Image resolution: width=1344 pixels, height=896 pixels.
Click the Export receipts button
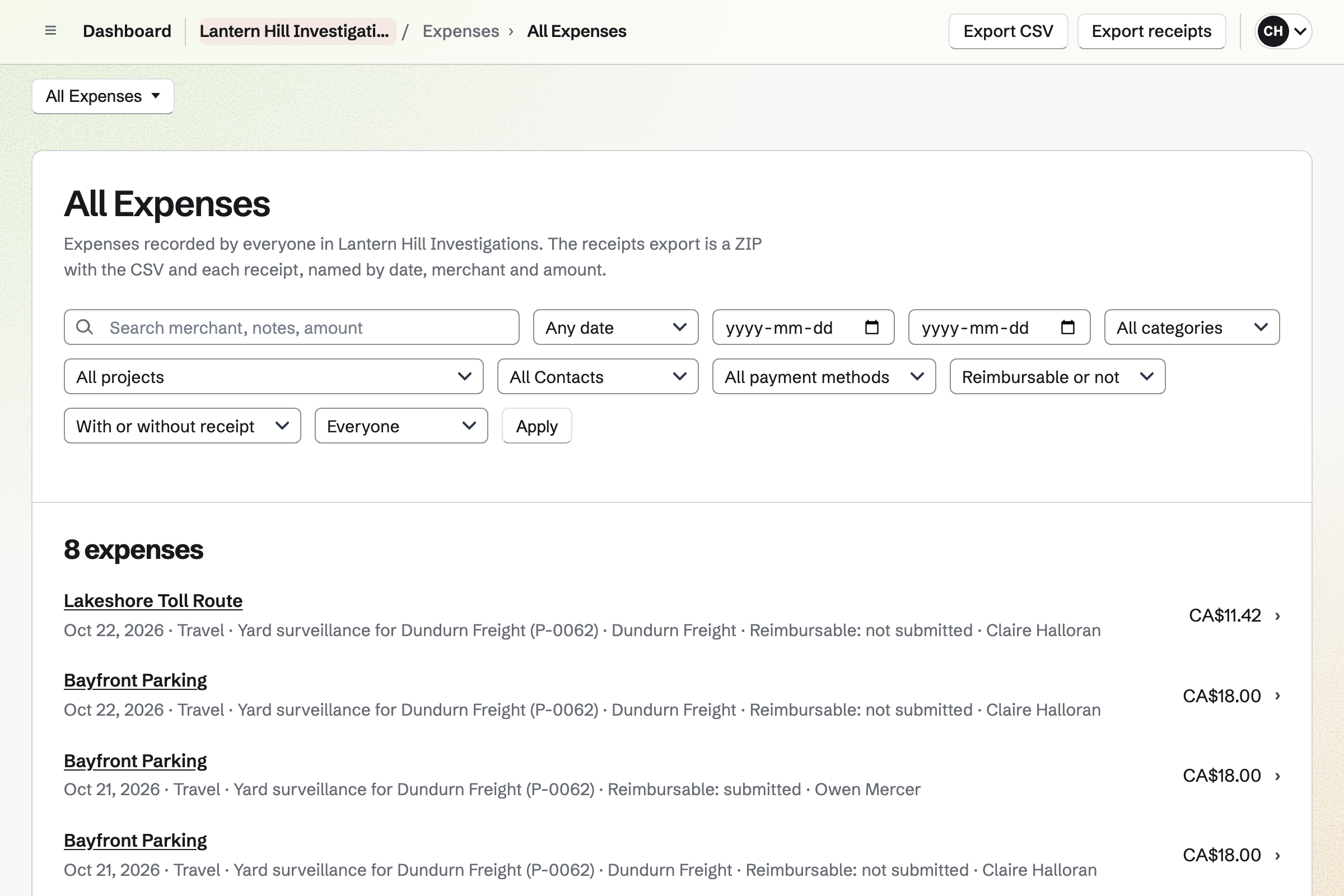coord(1151,31)
